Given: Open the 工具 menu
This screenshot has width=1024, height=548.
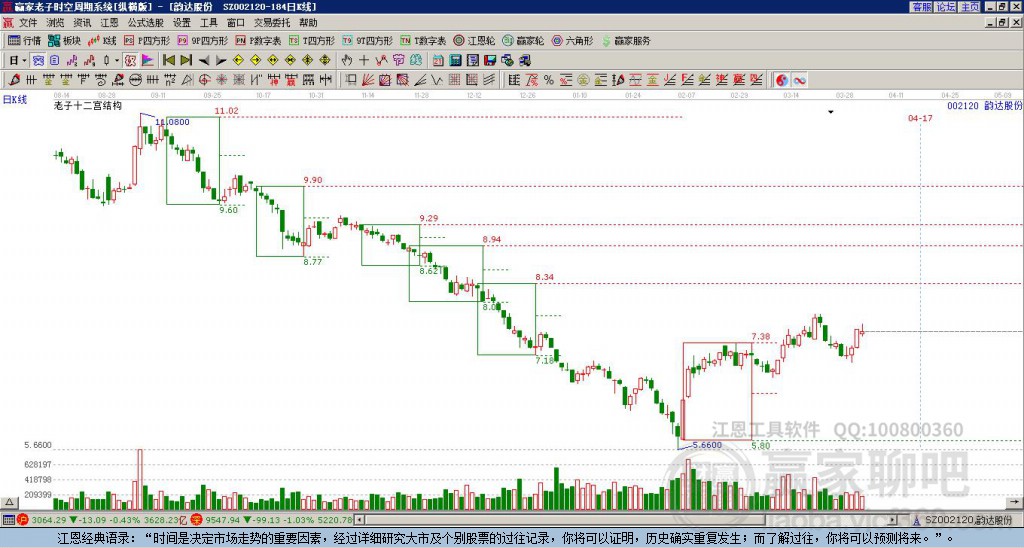Looking at the screenshot, I should (208, 23).
